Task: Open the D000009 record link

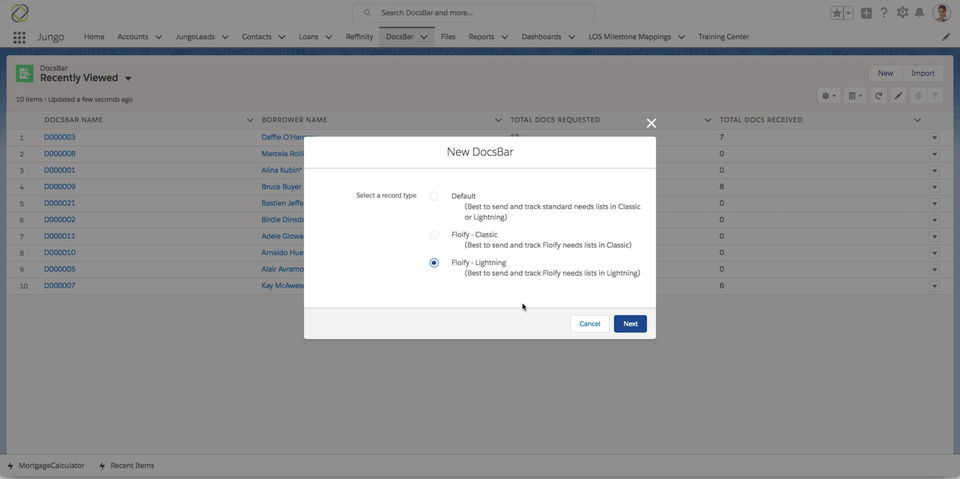Action: point(59,187)
